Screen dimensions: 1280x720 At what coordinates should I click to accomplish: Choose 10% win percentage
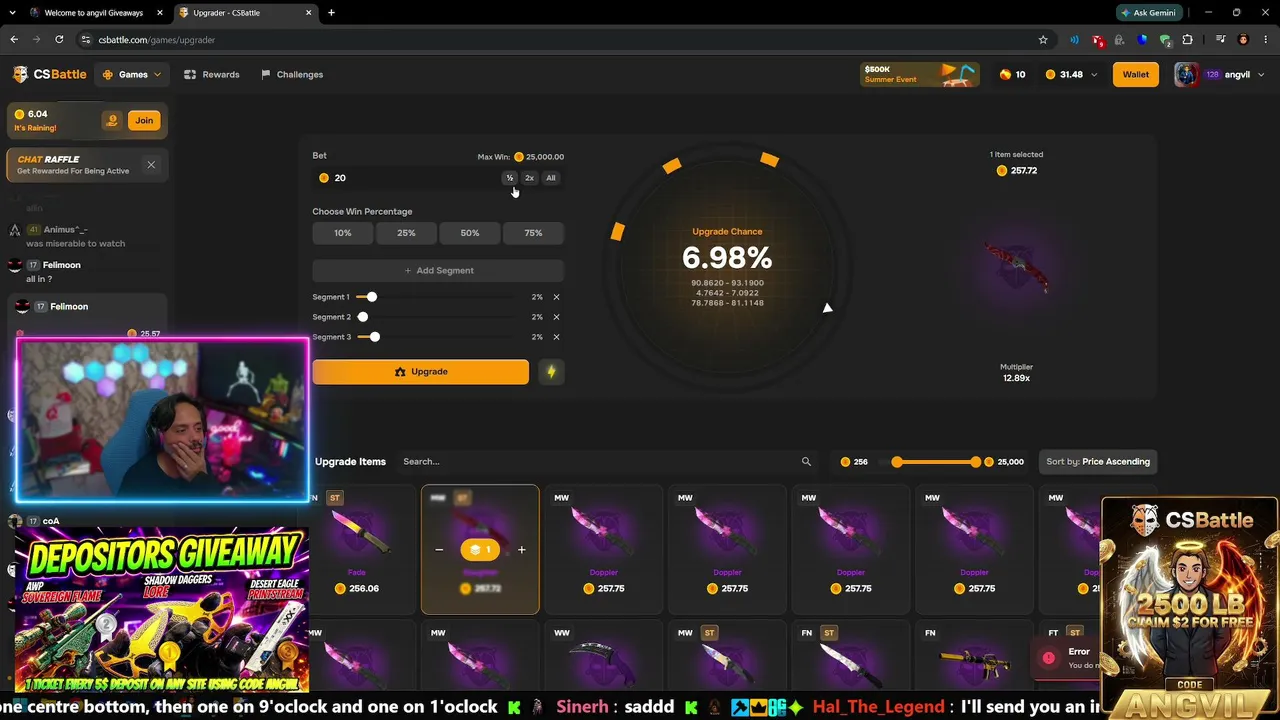tap(343, 233)
